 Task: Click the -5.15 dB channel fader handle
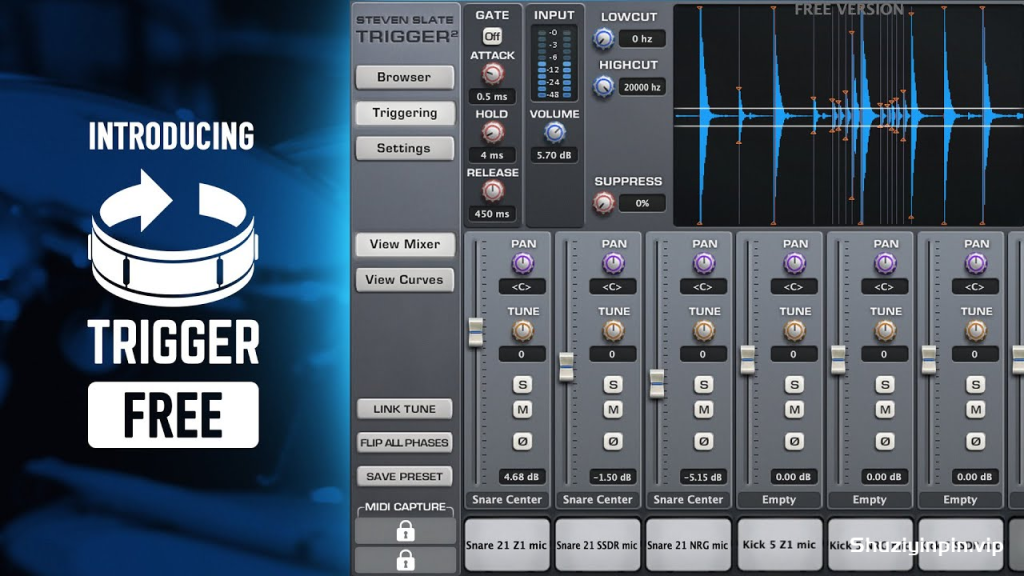[657, 383]
